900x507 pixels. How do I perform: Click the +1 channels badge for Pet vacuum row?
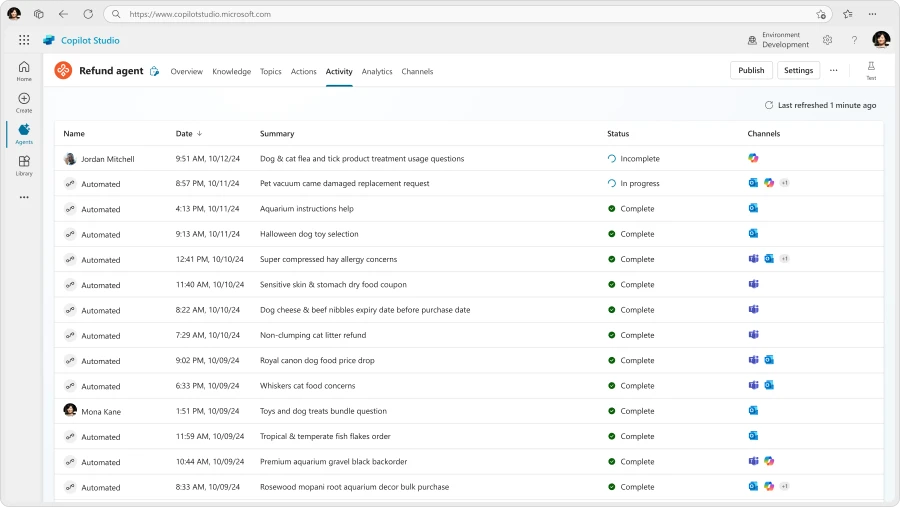click(x=785, y=183)
